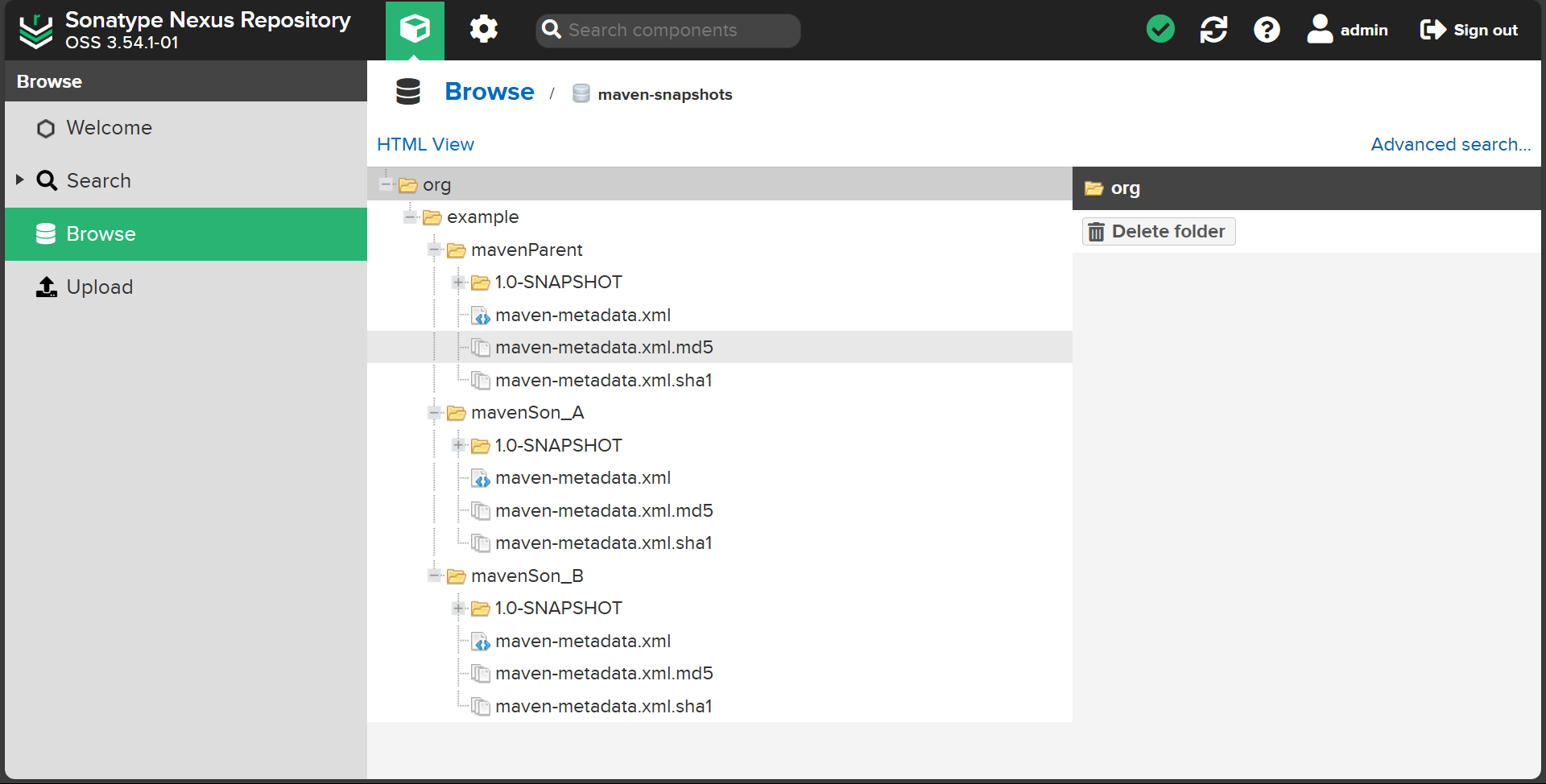Open the Browse cube icon in header

[x=415, y=30]
